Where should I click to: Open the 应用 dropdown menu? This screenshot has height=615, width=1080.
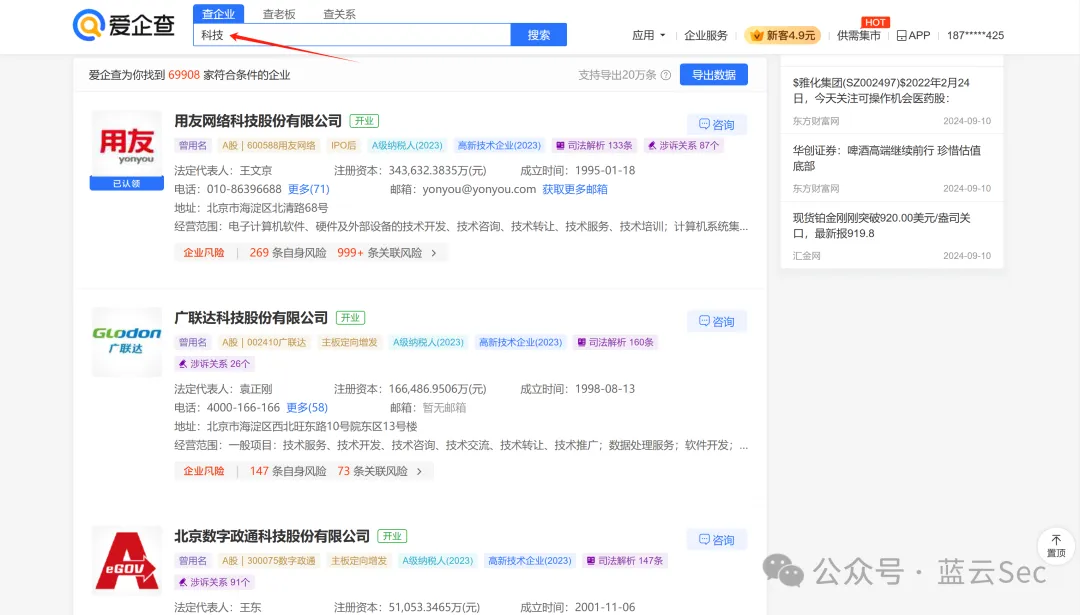pyautogui.click(x=649, y=35)
